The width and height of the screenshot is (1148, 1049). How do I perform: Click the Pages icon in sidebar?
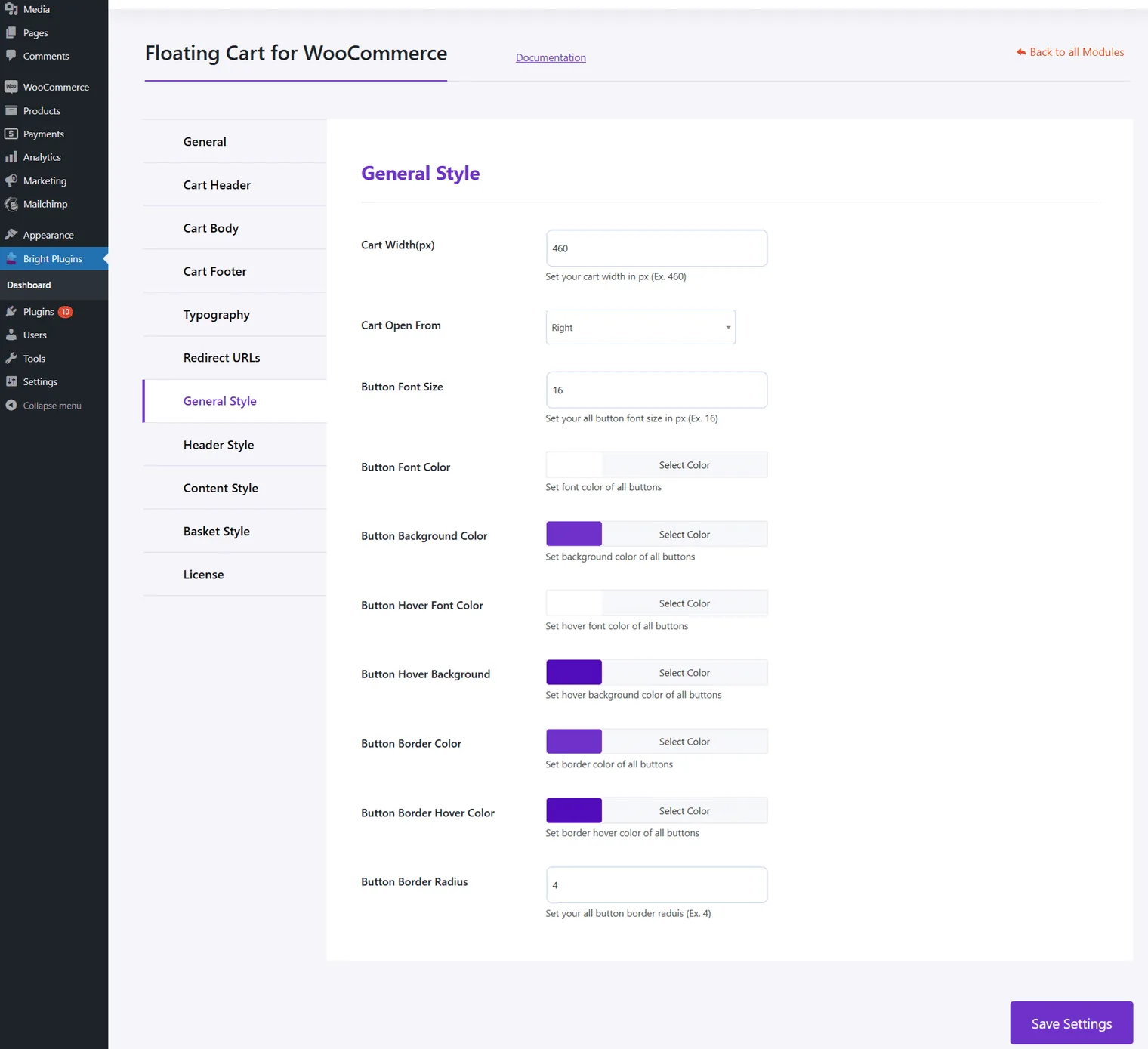click(11, 32)
